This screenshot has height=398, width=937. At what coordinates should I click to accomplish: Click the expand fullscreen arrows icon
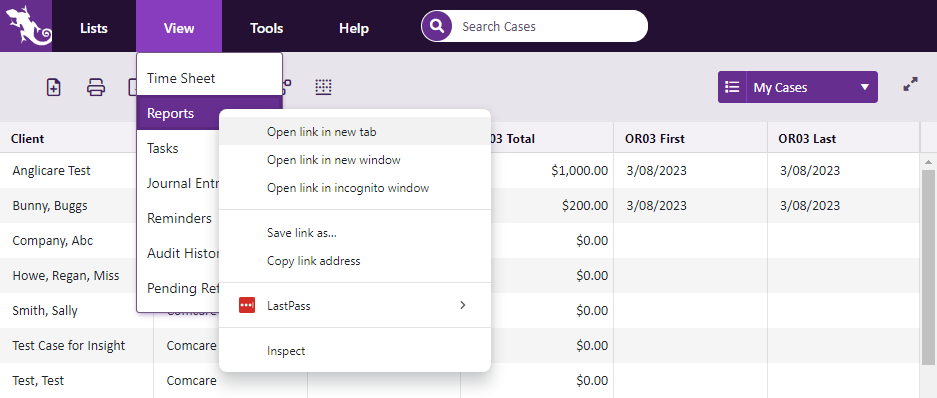tap(910, 84)
